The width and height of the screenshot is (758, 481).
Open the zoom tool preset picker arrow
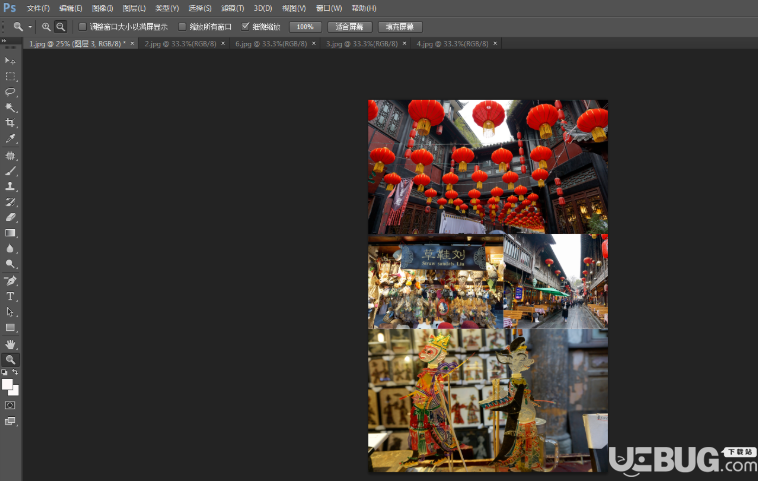pyautogui.click(x=30, y=27)
